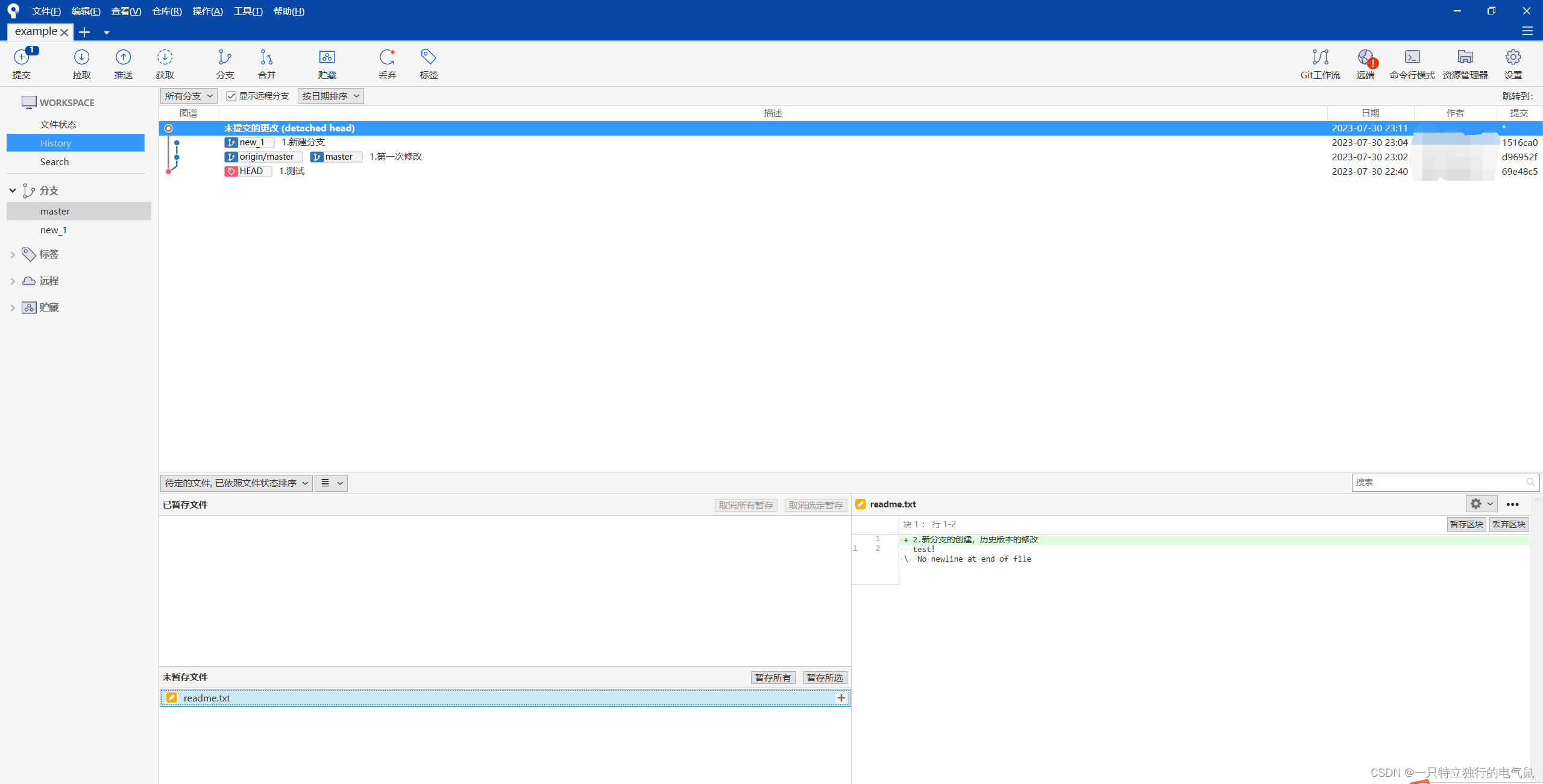Open the diff gear options dropdown

1482,504
